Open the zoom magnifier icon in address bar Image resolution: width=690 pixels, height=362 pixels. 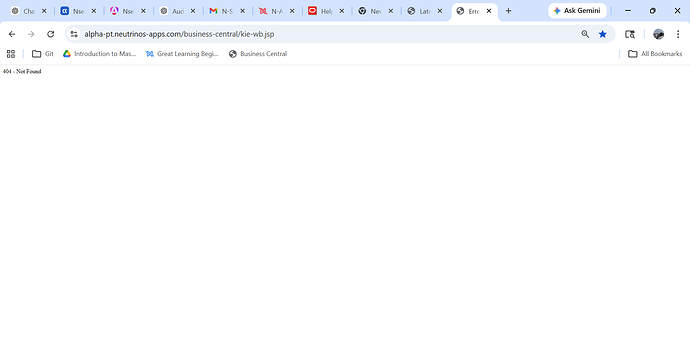click(585, 34)
